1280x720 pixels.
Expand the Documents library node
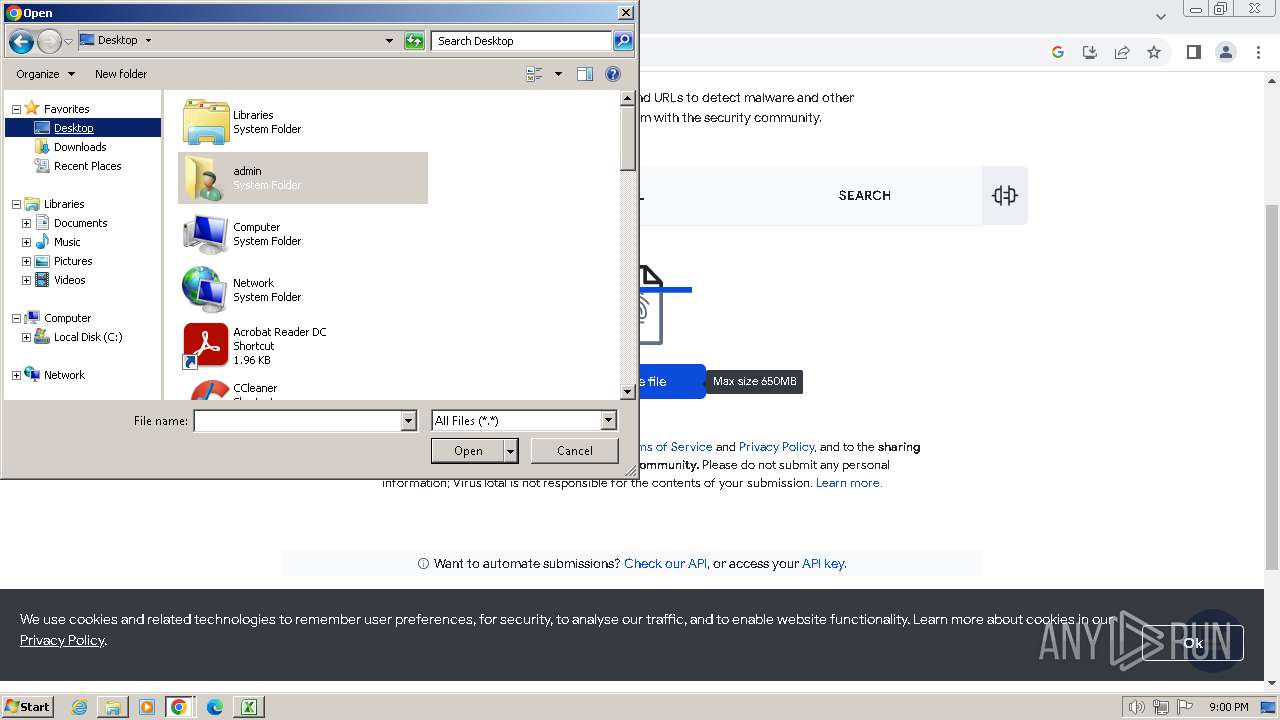pos(26,223)
